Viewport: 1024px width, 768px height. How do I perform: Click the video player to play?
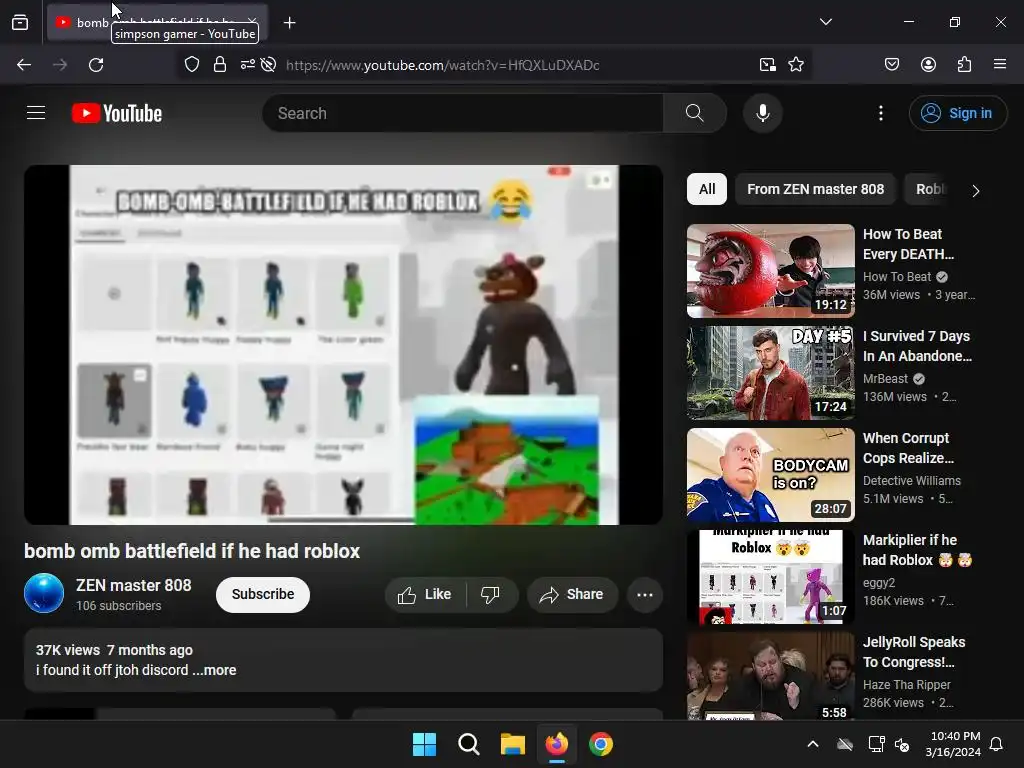pos(344,345)
